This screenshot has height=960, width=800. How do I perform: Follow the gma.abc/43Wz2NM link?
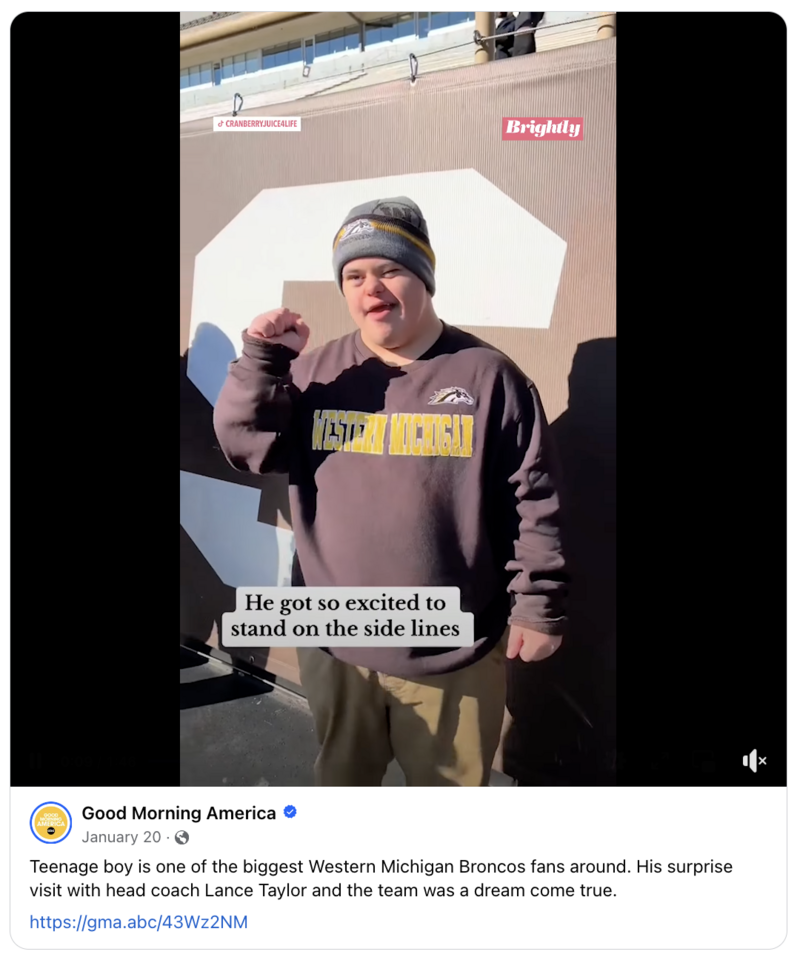pos(139,922)
